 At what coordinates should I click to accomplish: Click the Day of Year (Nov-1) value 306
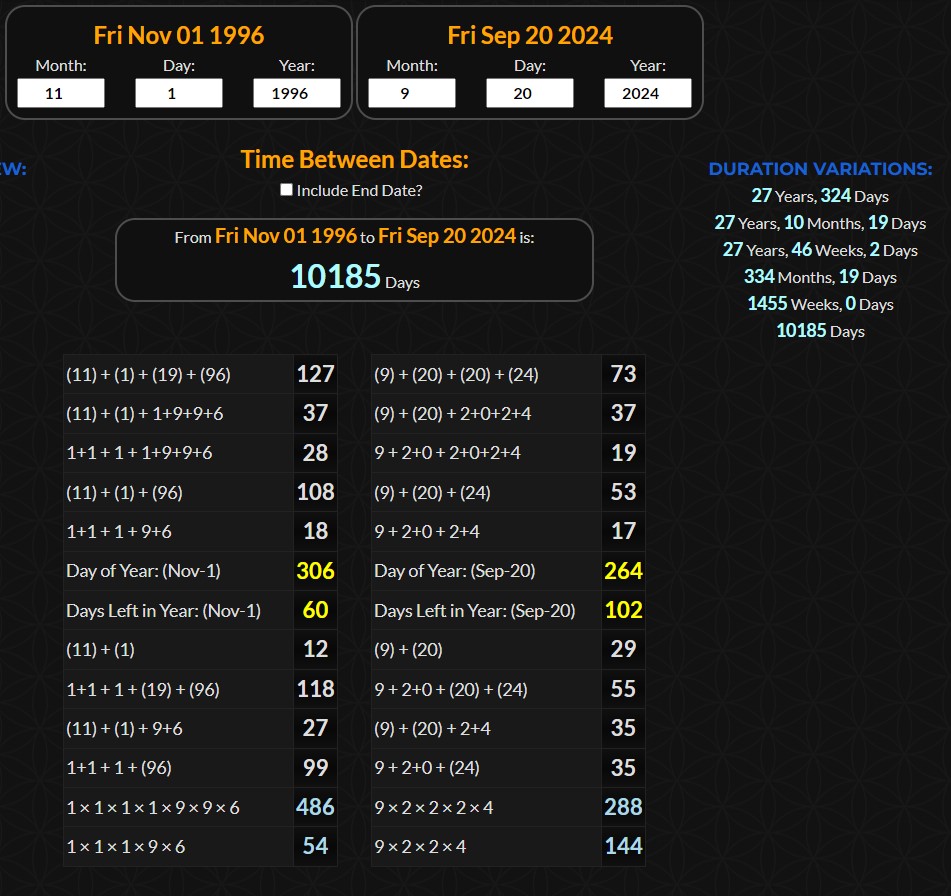pos(315,571)
